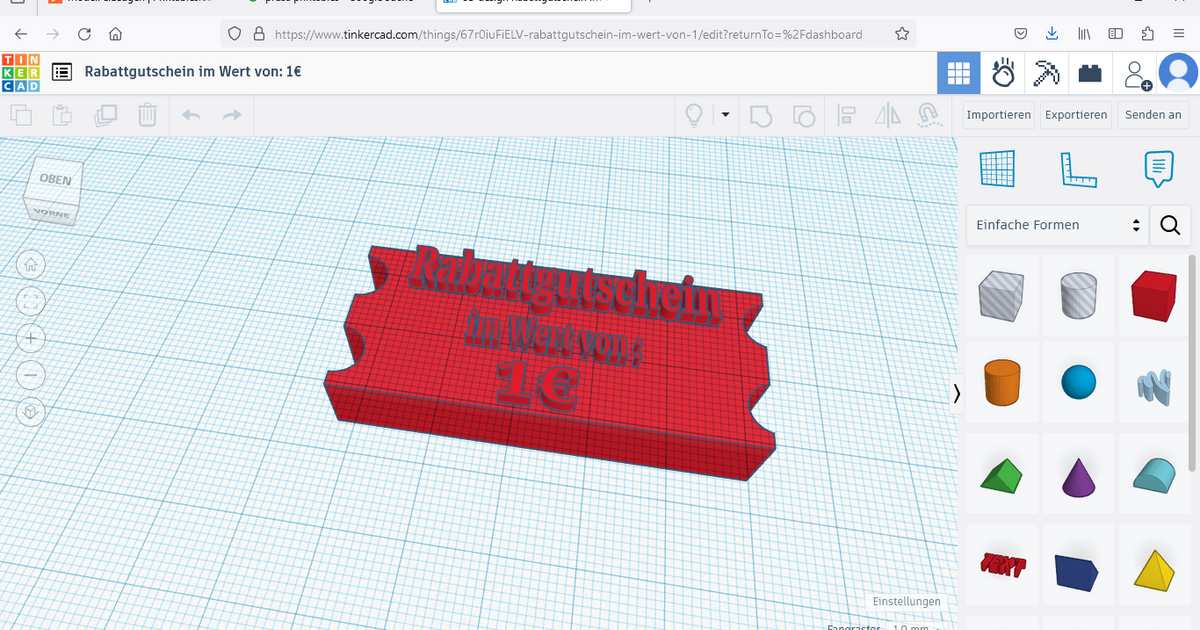Switch to Bricks view
Screen dimensions: 1200x630
(x=1089, y=72)
